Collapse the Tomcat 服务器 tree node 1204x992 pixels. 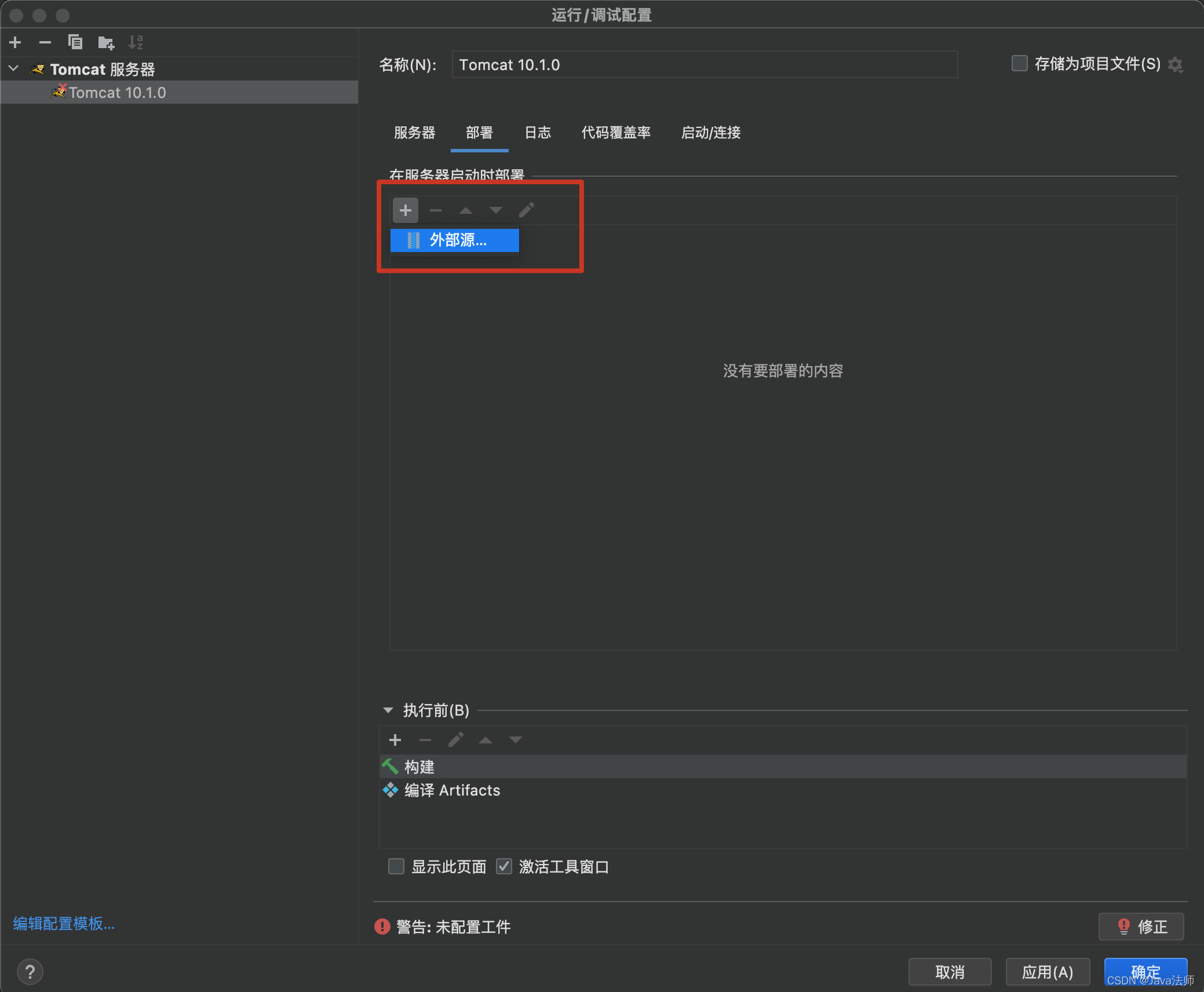coord(14,69)
